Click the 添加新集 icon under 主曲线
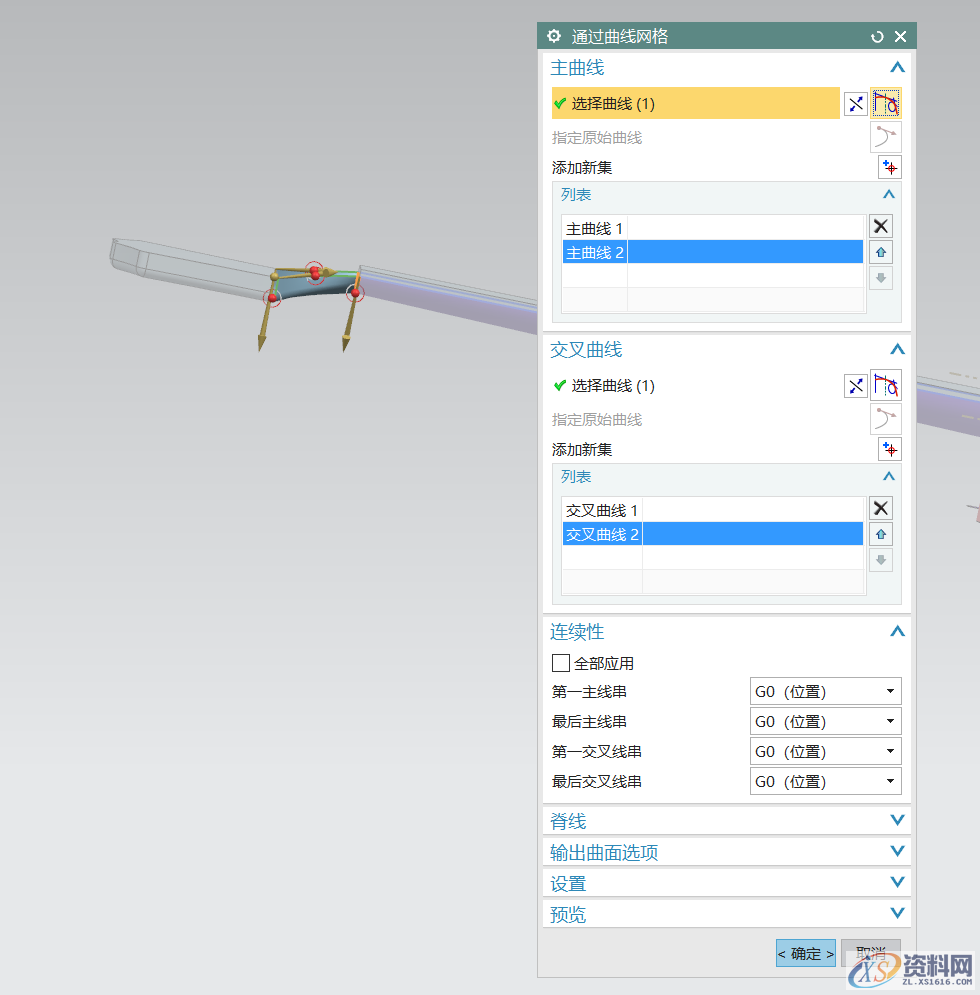 [889, 167]
